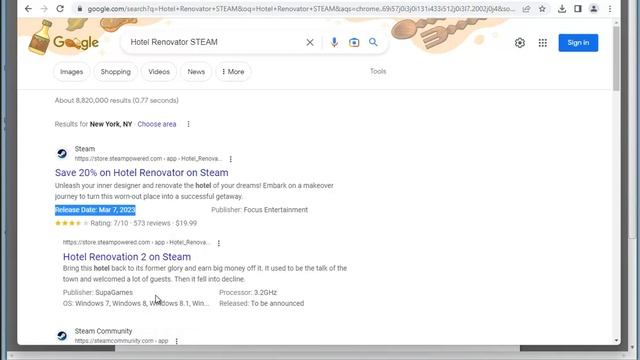Click the first result's Steam store URL
The width and height of the screenshot is (640, 360).
[149, 158]
